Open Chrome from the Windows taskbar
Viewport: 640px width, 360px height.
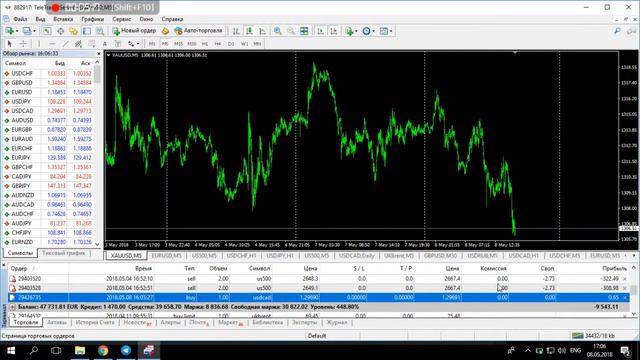tap(103, 350)
